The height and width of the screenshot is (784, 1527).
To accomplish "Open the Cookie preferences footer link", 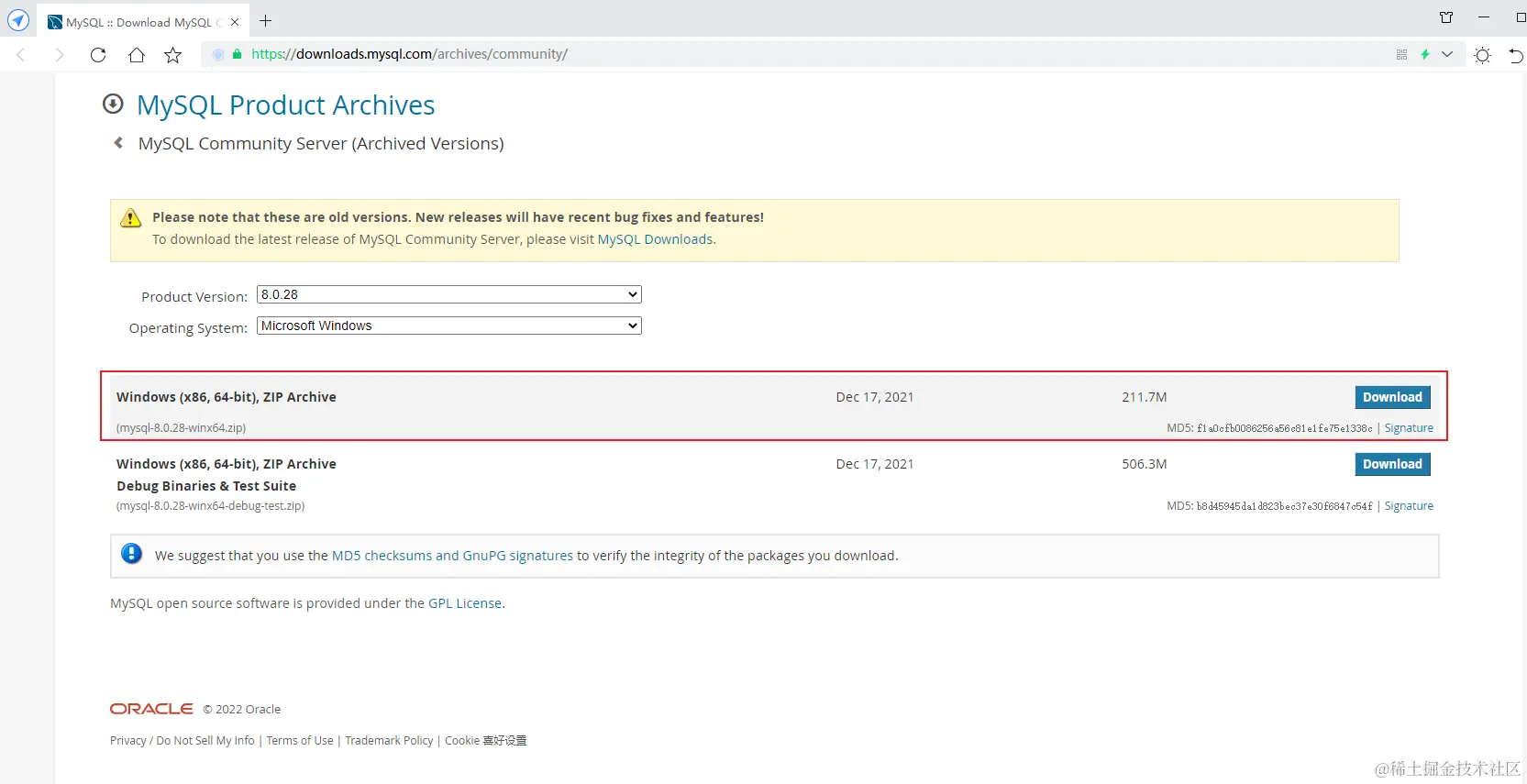I will 486,741.
